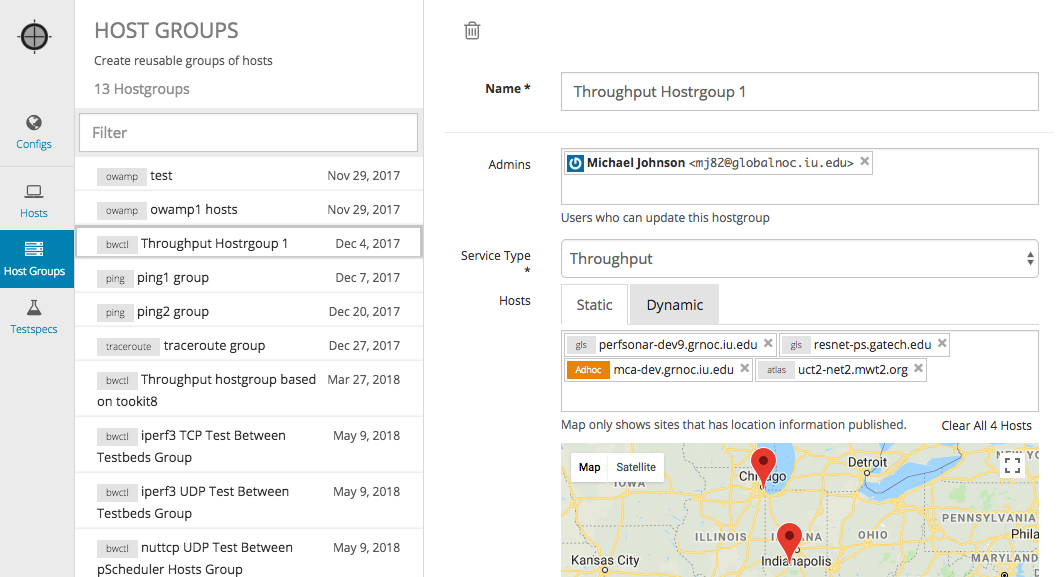Switch to the Dynamic hosts tab

(x=675, y=305)
